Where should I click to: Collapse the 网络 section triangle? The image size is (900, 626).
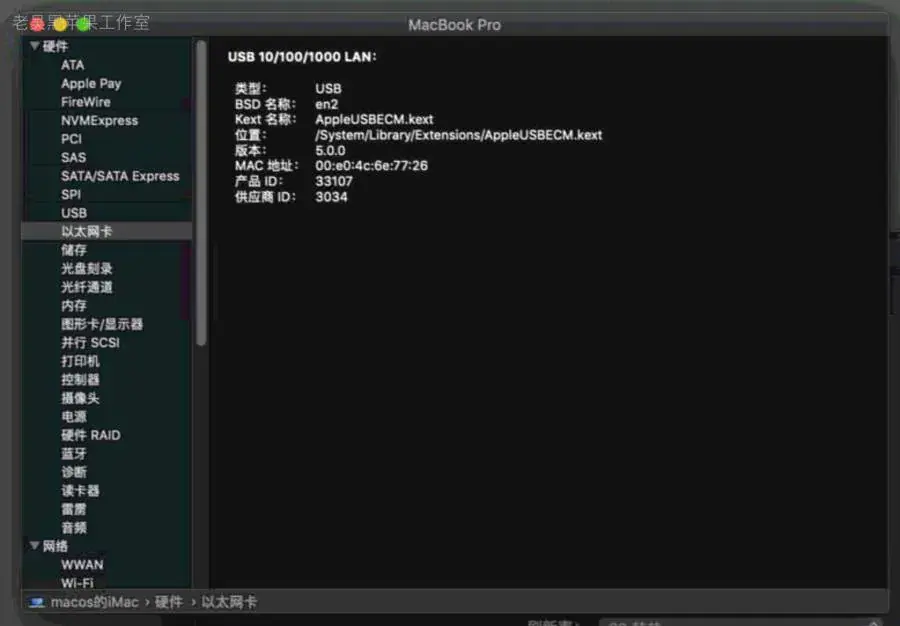[34, 546]
